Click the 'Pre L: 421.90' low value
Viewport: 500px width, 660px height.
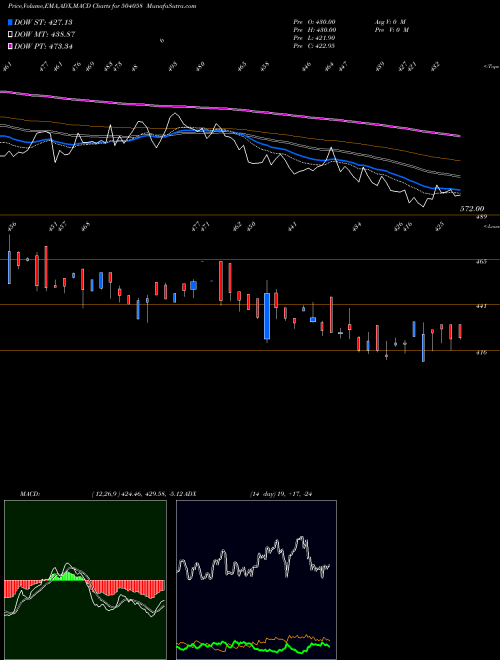coord(314,38)
